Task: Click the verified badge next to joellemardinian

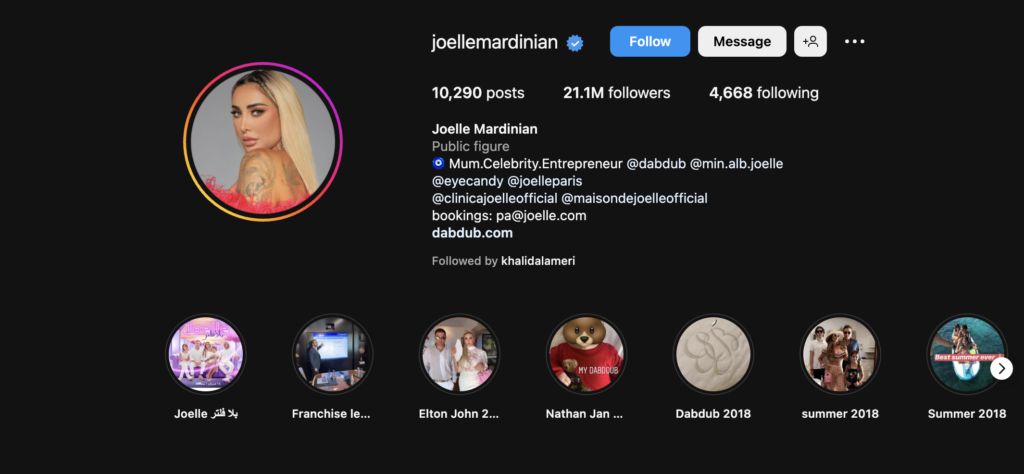Action: 575,43
